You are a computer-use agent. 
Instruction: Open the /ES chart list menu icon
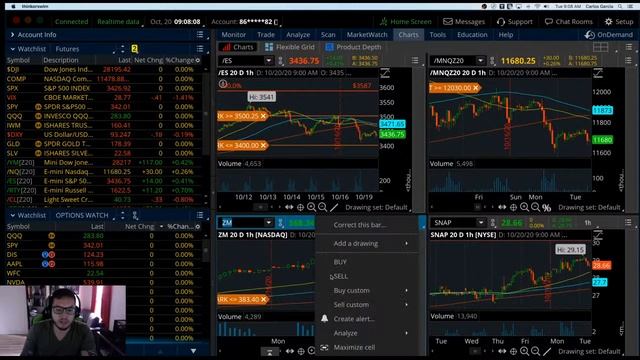(x=415, y=60)
